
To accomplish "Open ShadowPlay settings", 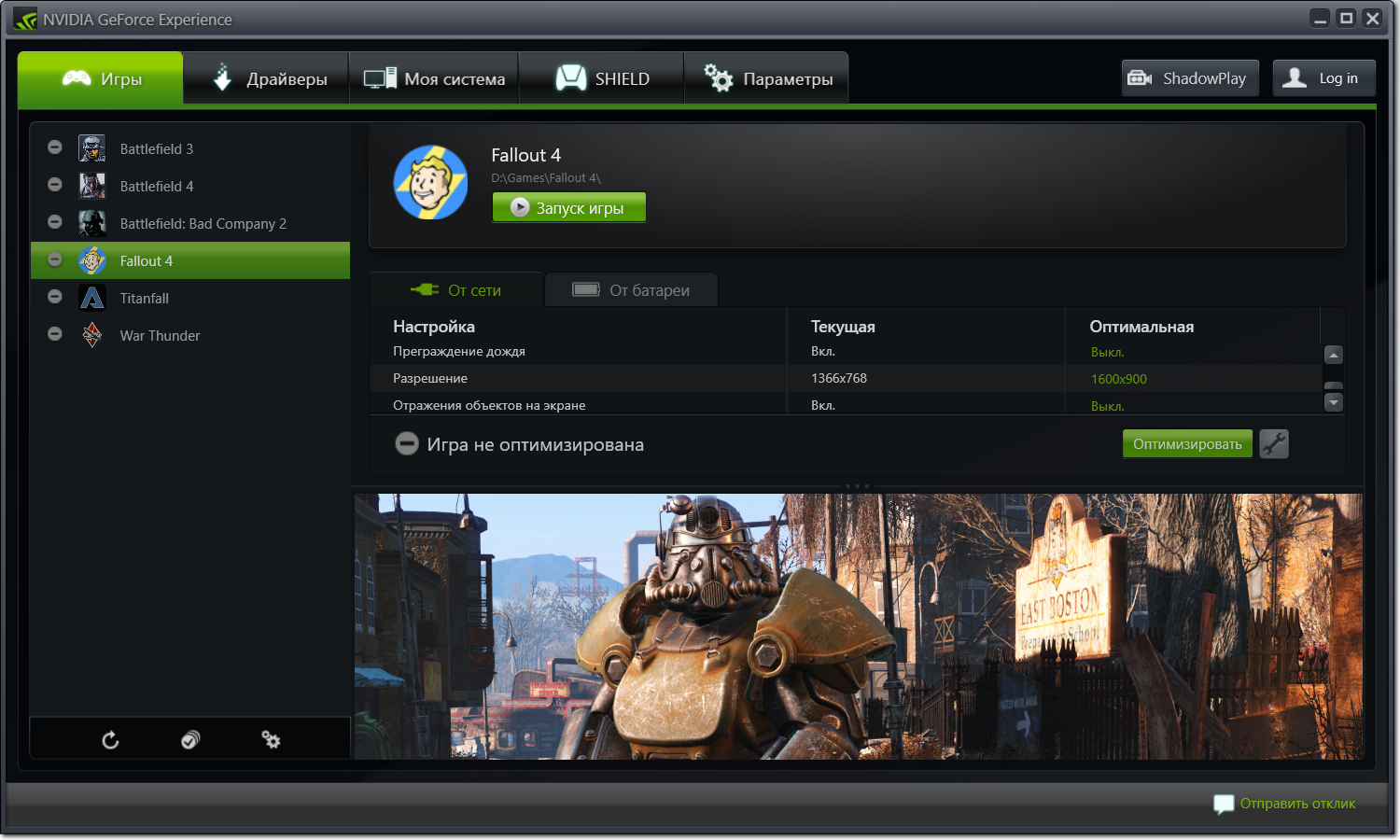I will pyautogui.click(x=1190, y=78).
